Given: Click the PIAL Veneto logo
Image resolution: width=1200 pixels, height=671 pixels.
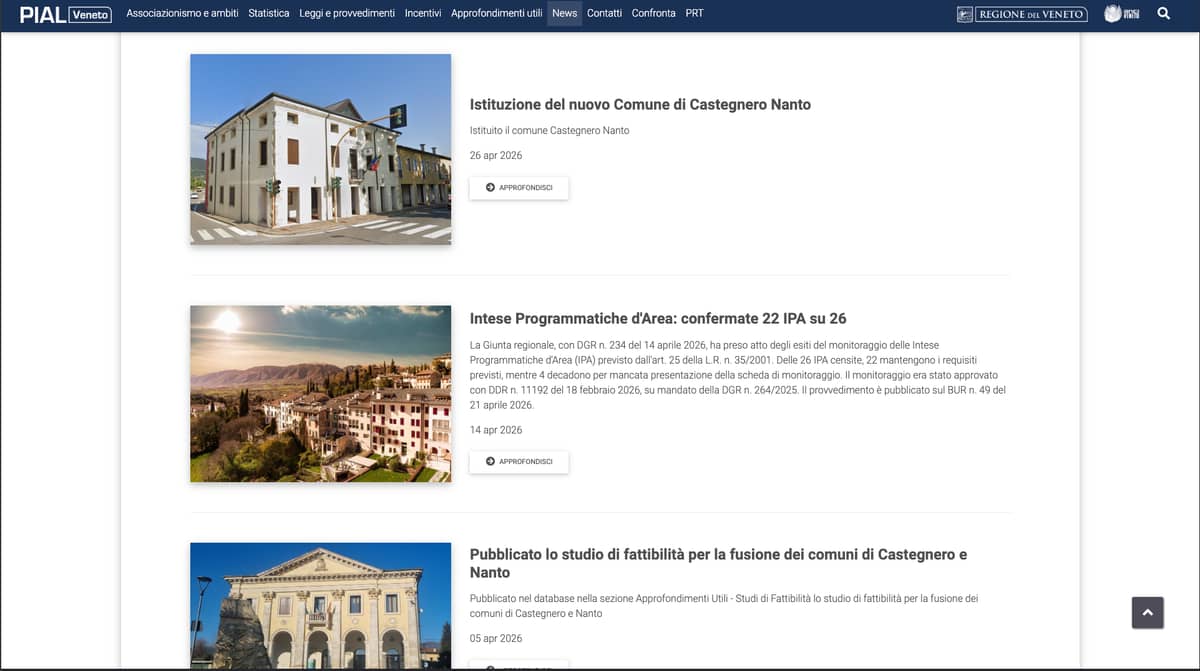Looking at the screenshot, I should (x=66, y=14).
